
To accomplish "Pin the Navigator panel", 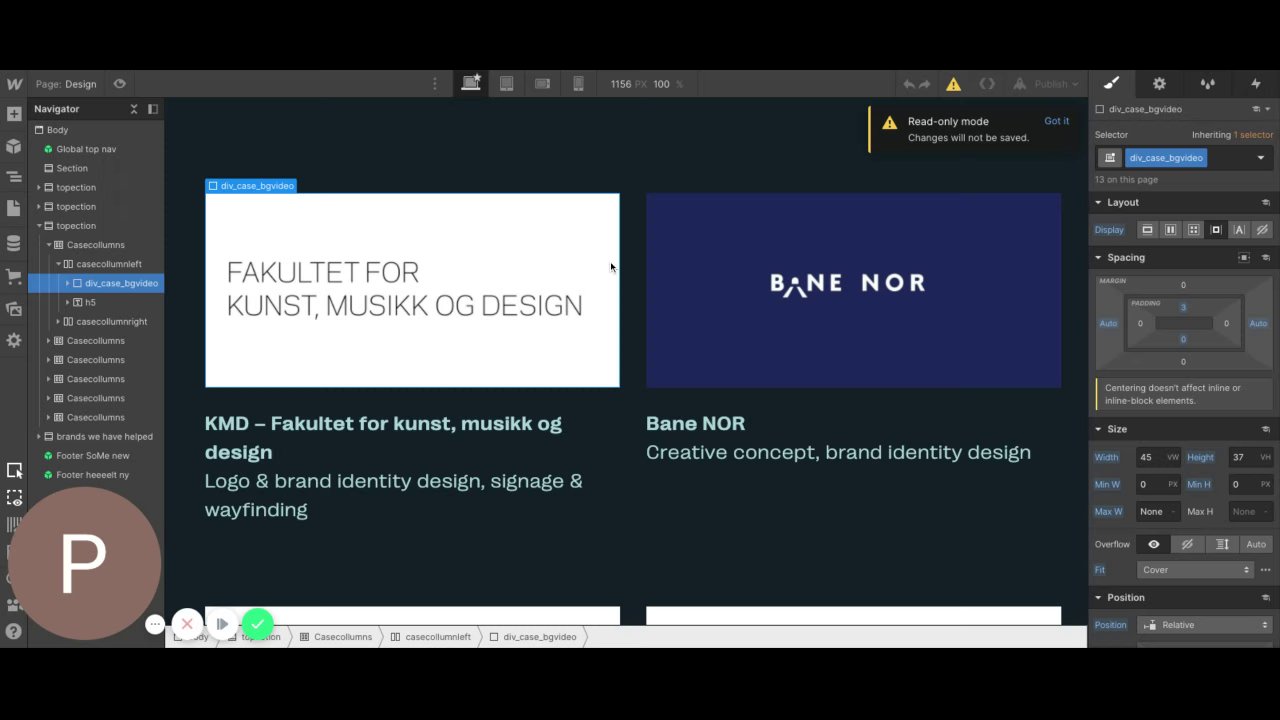I will coord(153,109).
